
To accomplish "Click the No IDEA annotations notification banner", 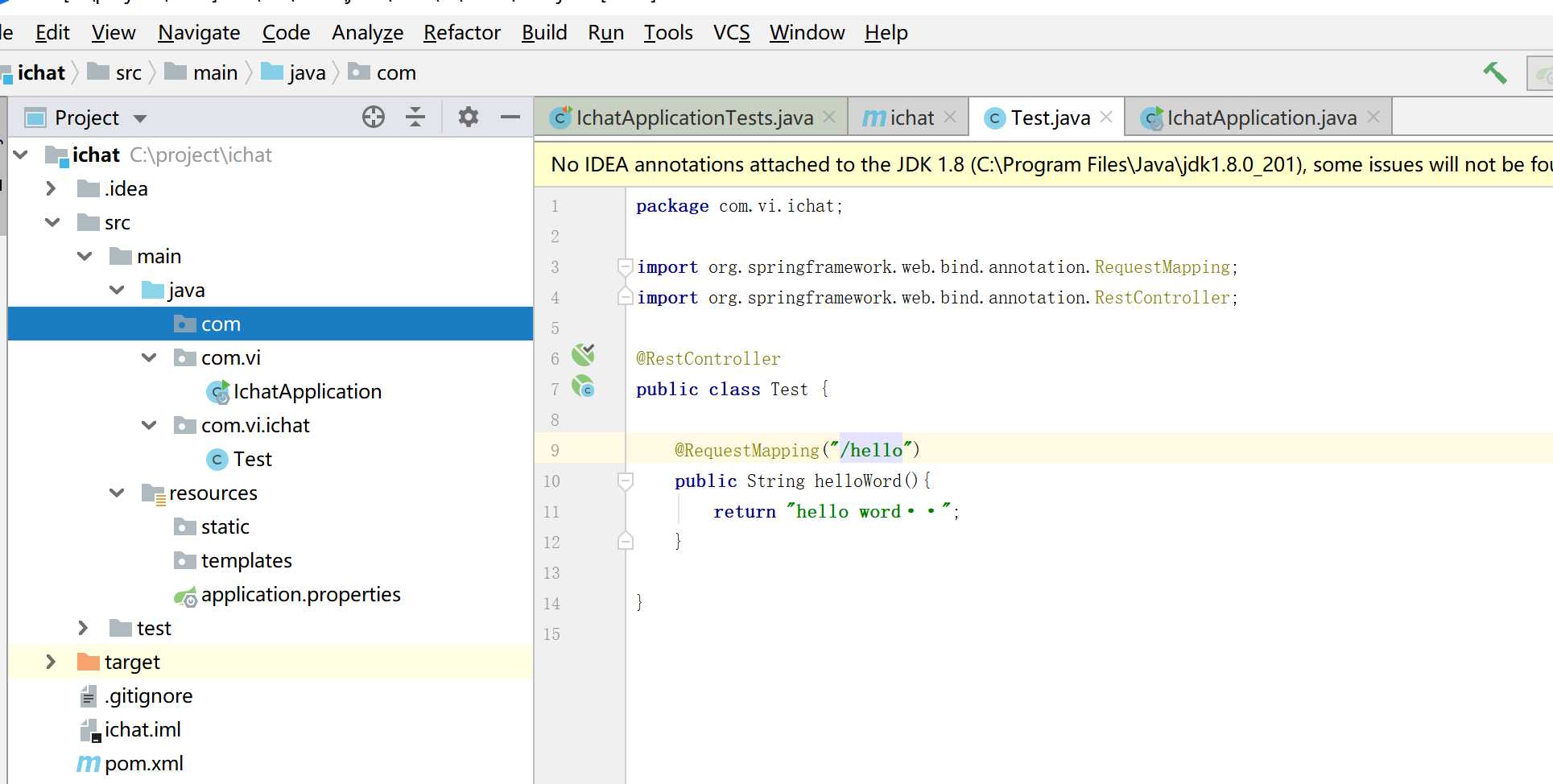I will 1043,164.
